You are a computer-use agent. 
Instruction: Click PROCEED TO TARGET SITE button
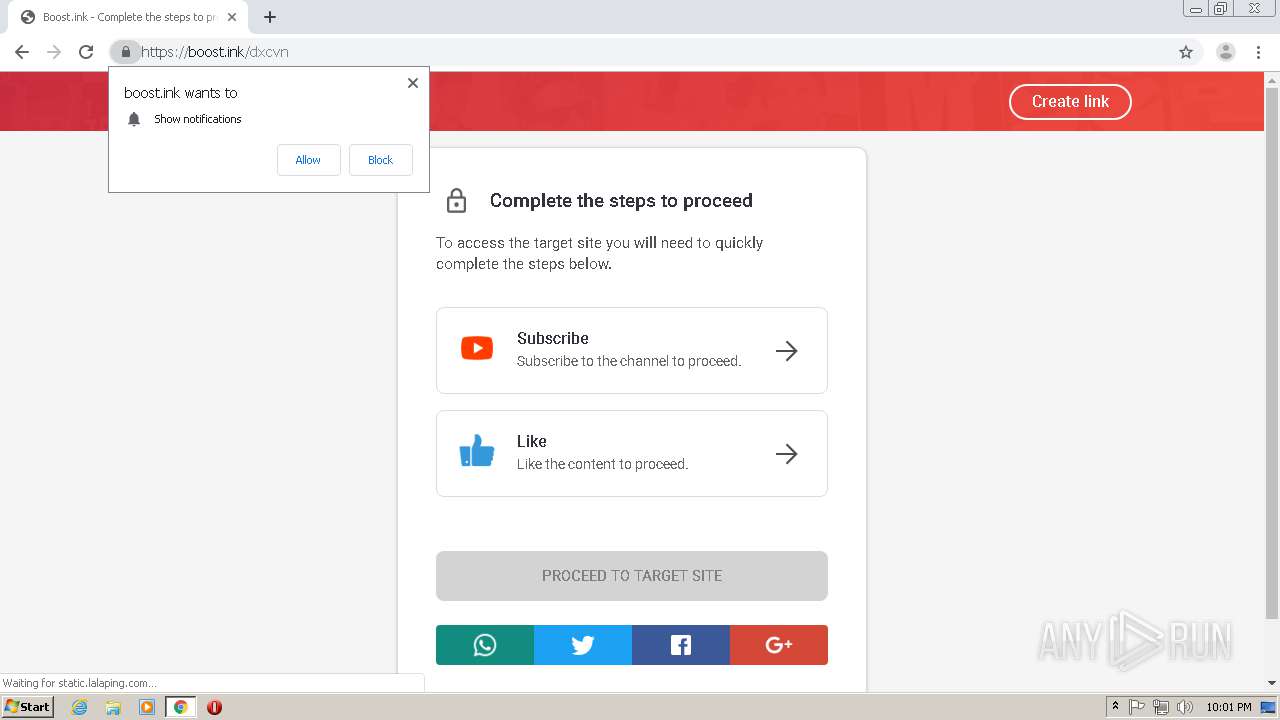pos(632,576)
